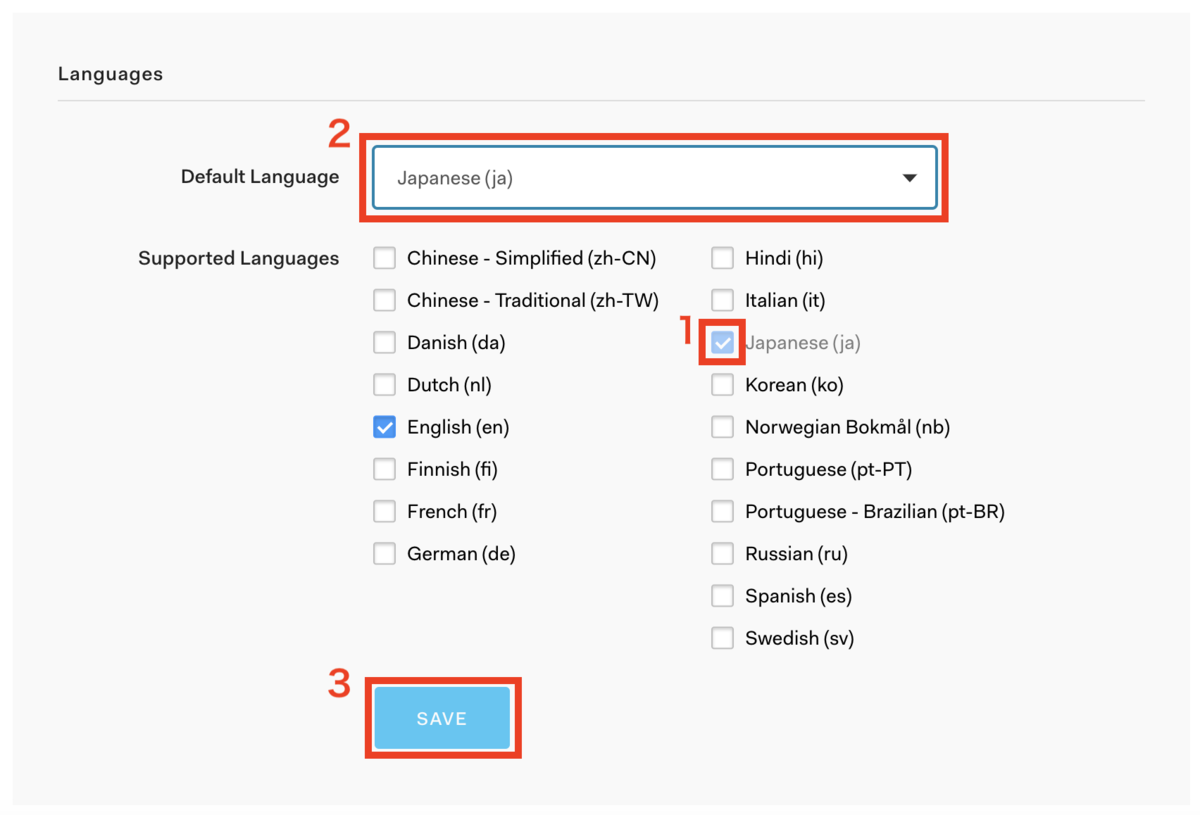Click the Supported Languages label

click(x=239, y=259)
